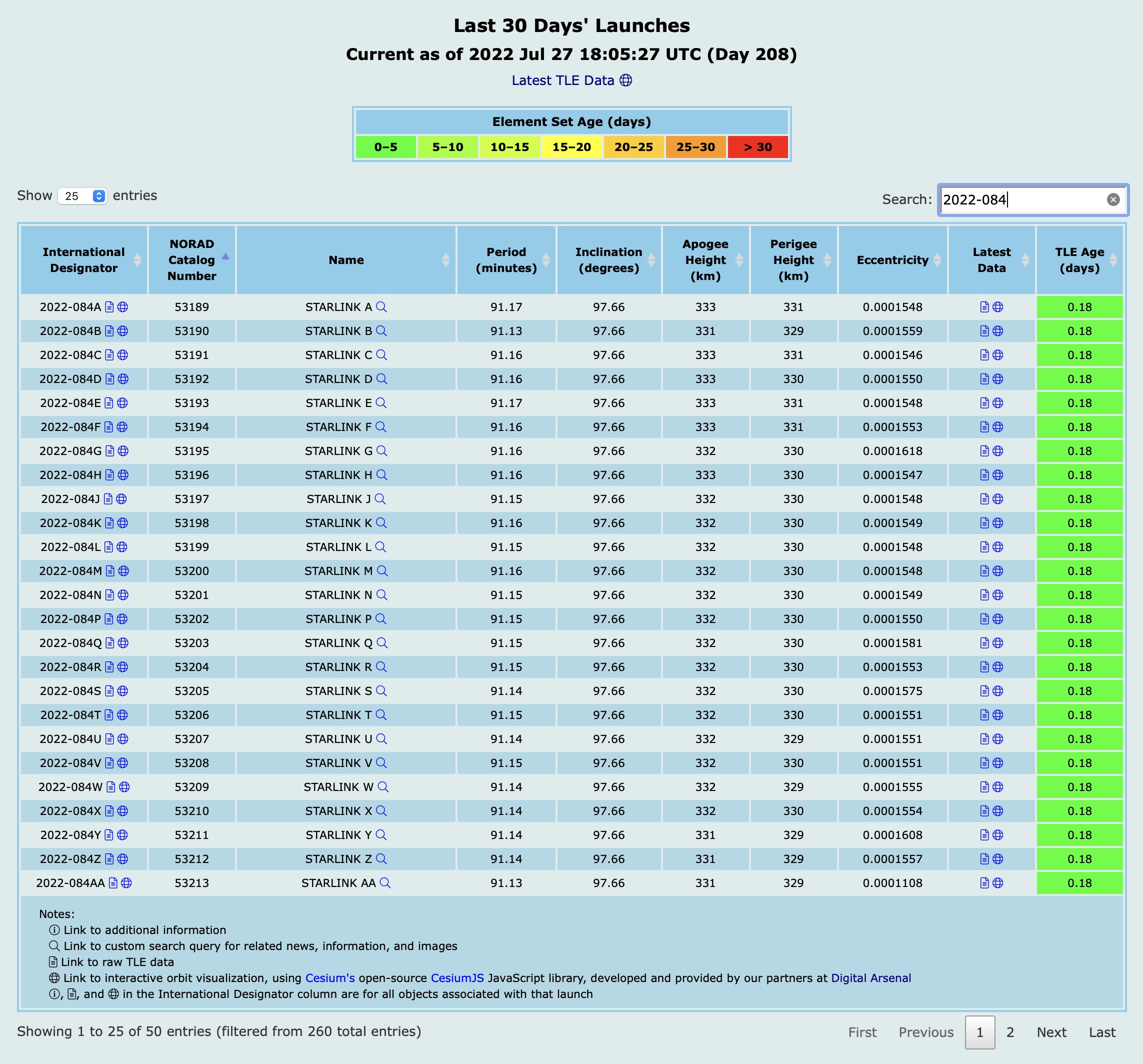Sort by Perigee Height column
The image size is (1143, 1064).
[794, 260]
